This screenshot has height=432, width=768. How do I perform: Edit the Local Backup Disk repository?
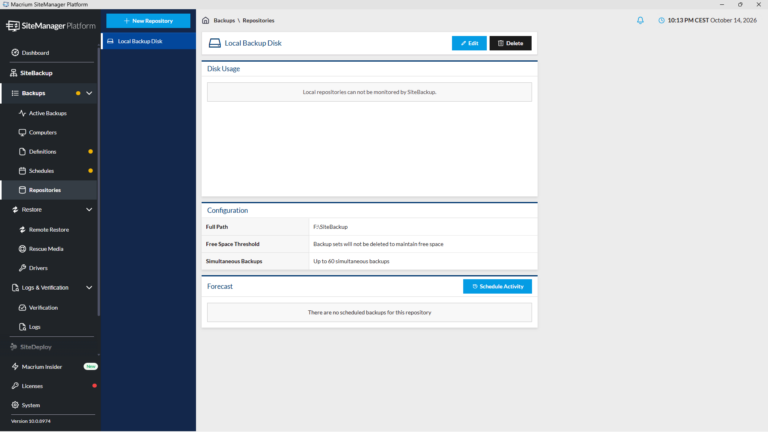click(469, 43)
